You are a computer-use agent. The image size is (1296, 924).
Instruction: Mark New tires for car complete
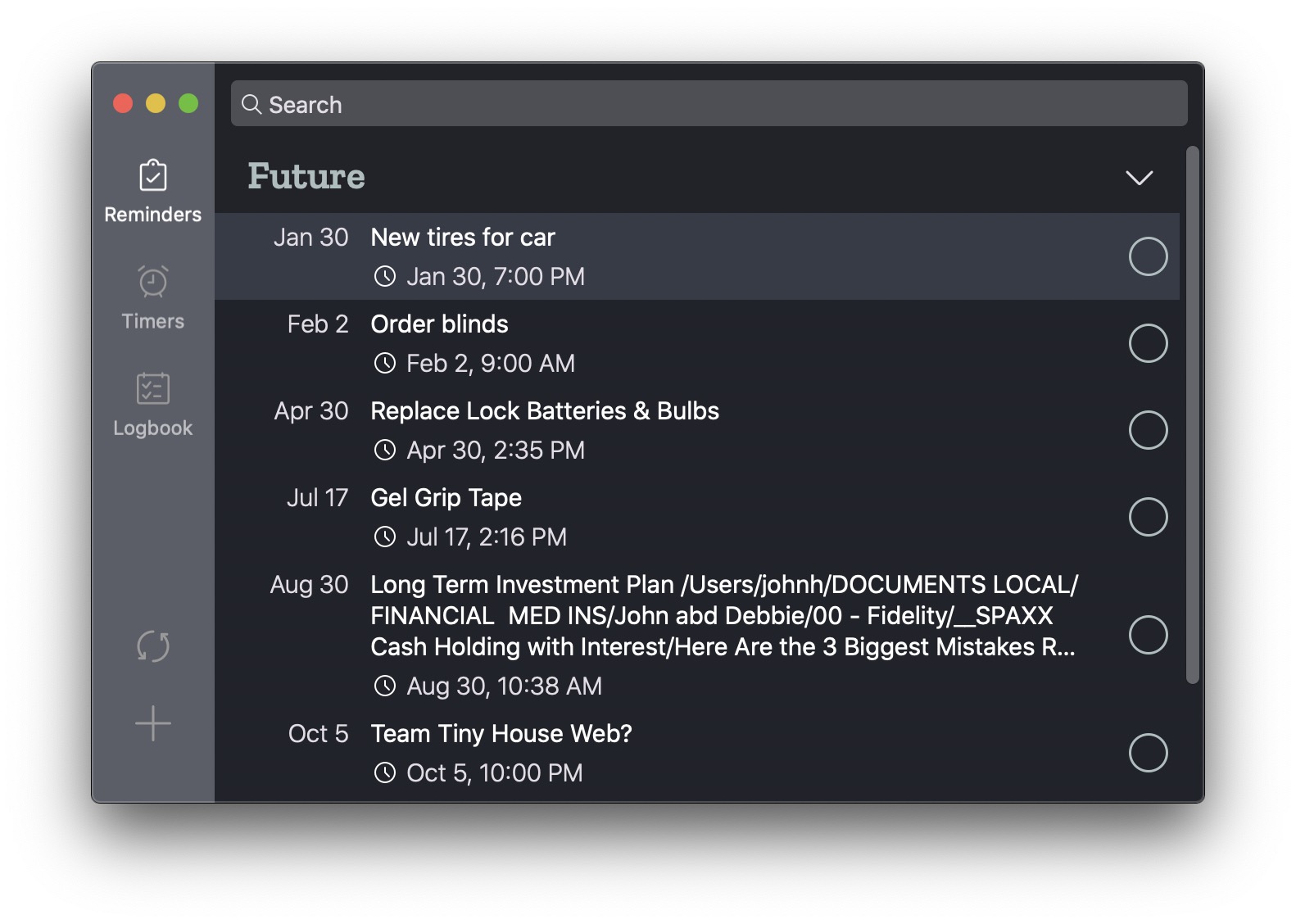pos(1148,256)
